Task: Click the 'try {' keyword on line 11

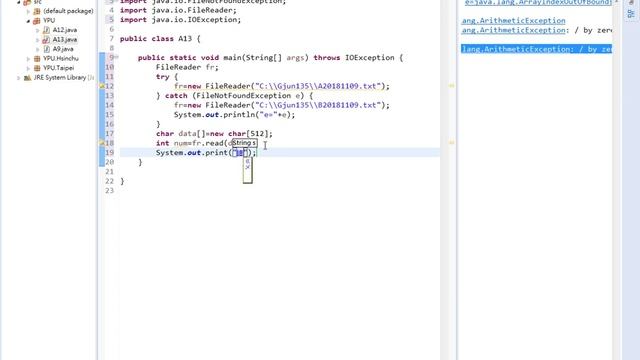Action: point(167,77)
